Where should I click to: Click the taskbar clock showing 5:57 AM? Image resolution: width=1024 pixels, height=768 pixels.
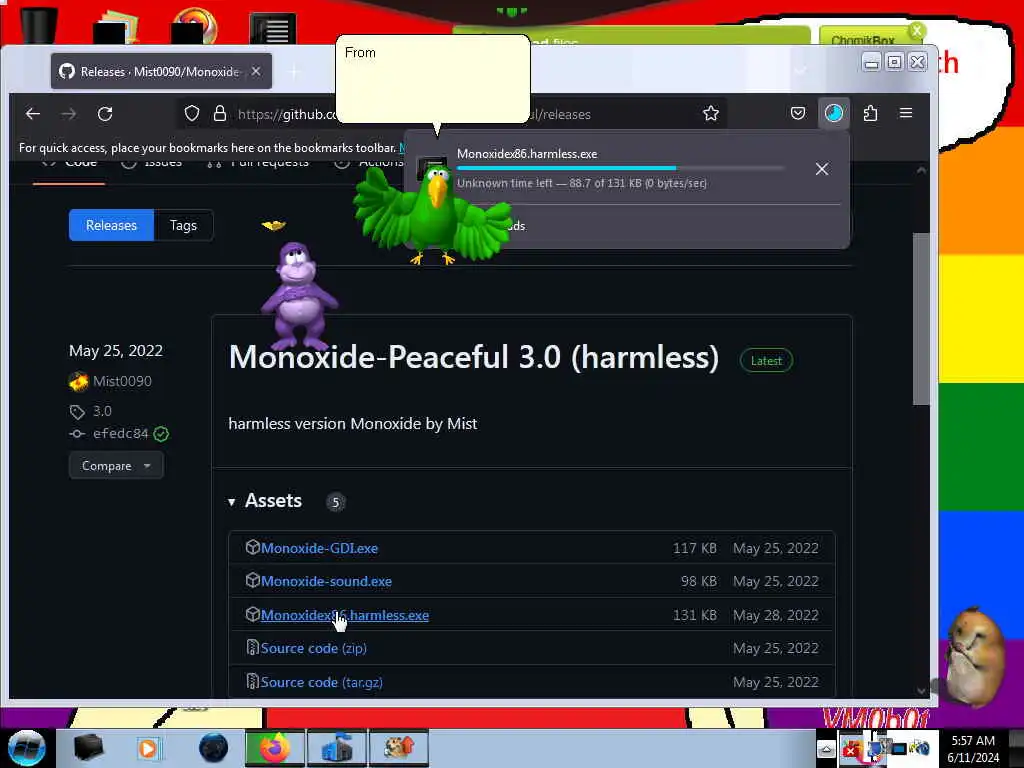click(x=973, y=749)
